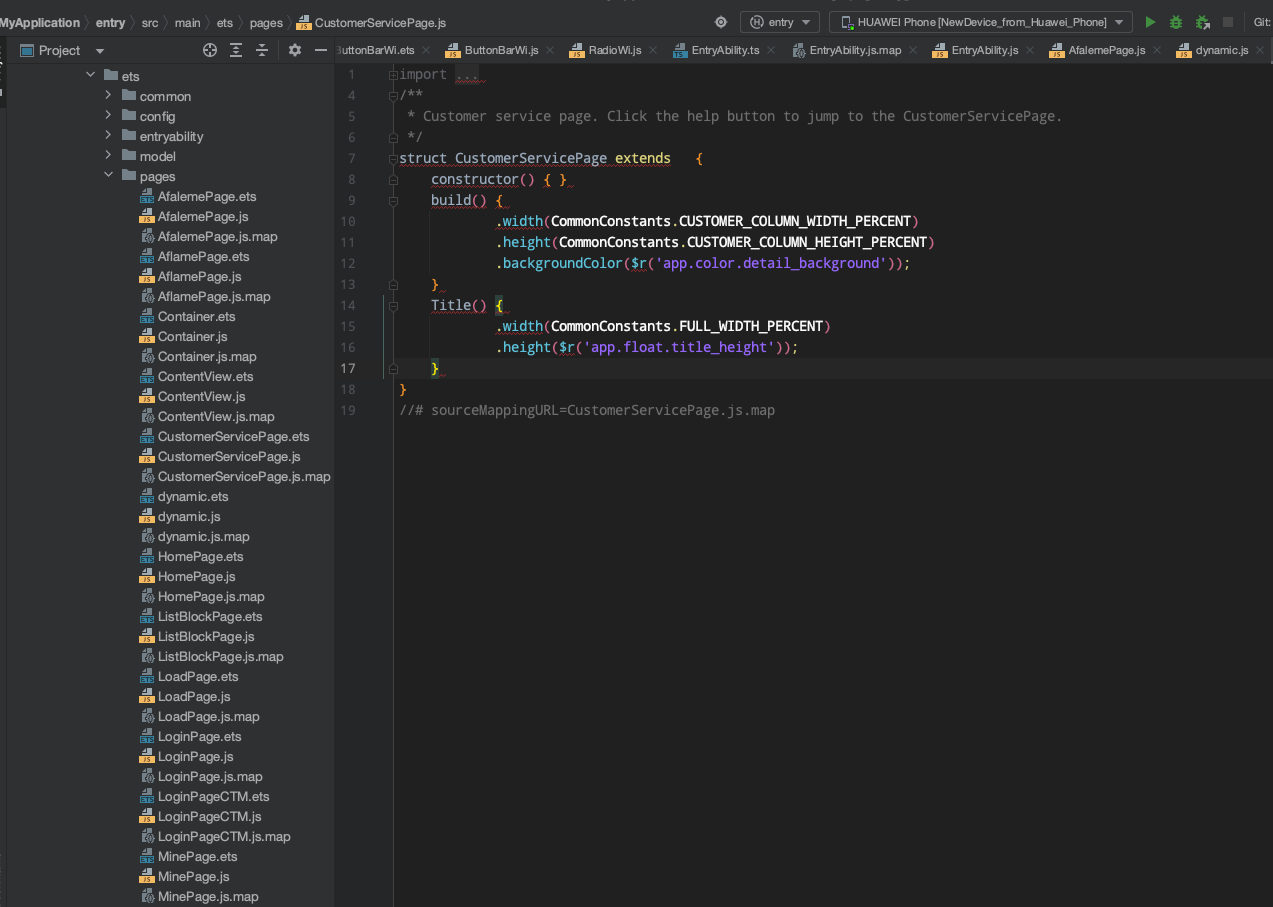
Task: Click main in the breadcrumb path
Action: click(187, 22)
